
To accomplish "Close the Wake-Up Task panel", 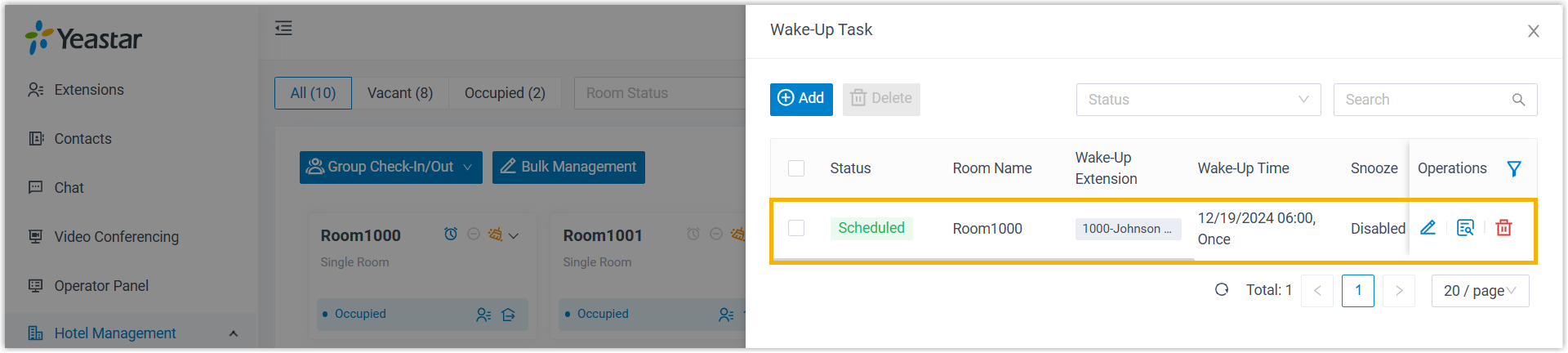I will click(x=1533, y=31).
